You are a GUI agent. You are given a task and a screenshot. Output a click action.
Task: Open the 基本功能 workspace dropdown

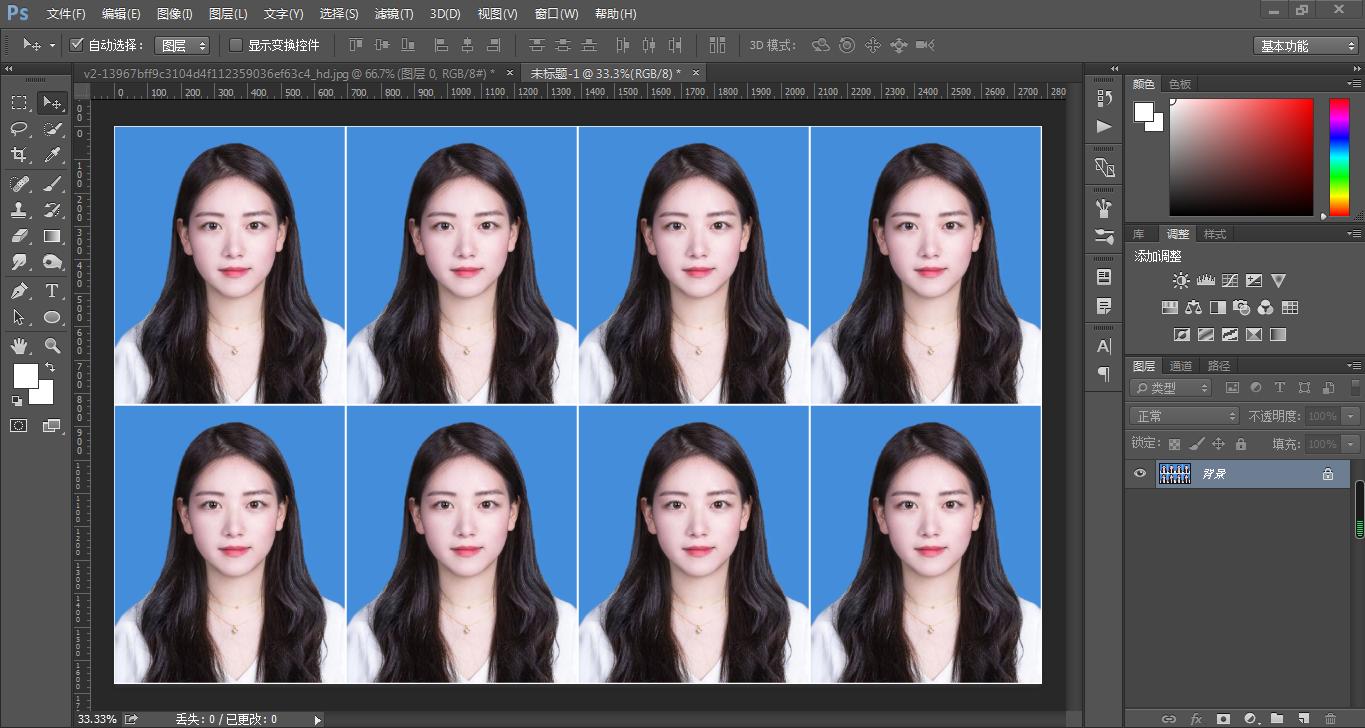[1305, 46]
